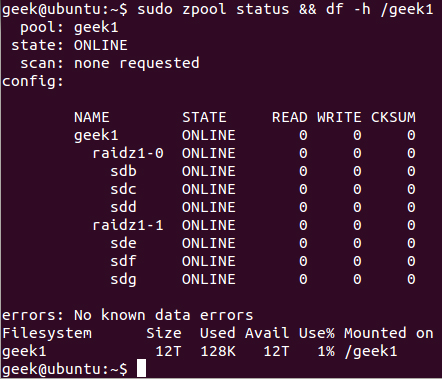The image size is (442, 379).
Task: Click the typed 'sudo zpool status' command text
Action: point(213,9)
